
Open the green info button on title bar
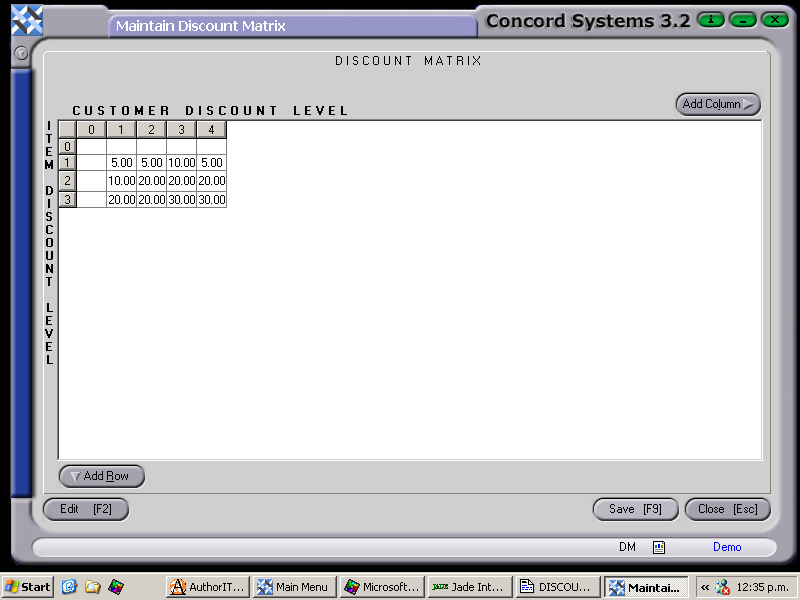coord(710,19)
